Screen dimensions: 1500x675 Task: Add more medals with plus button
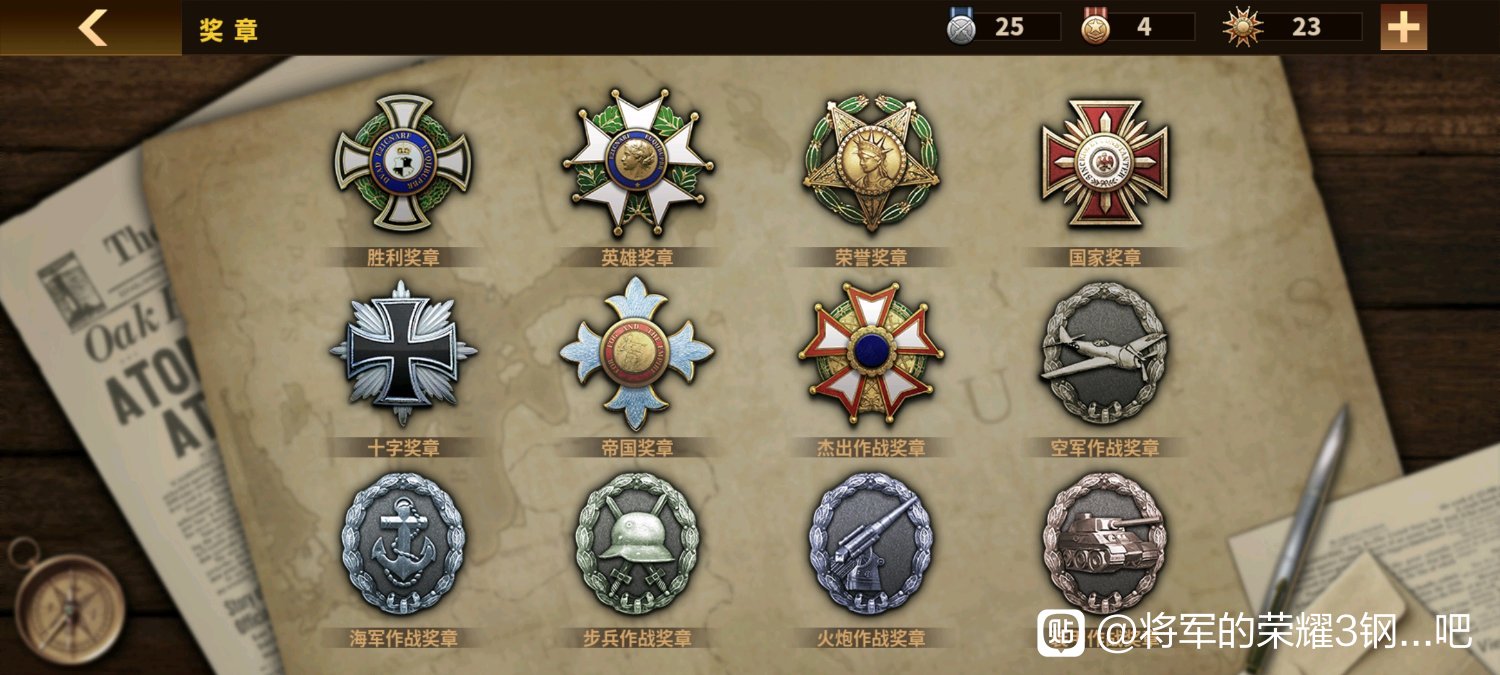pos(1404,27)
